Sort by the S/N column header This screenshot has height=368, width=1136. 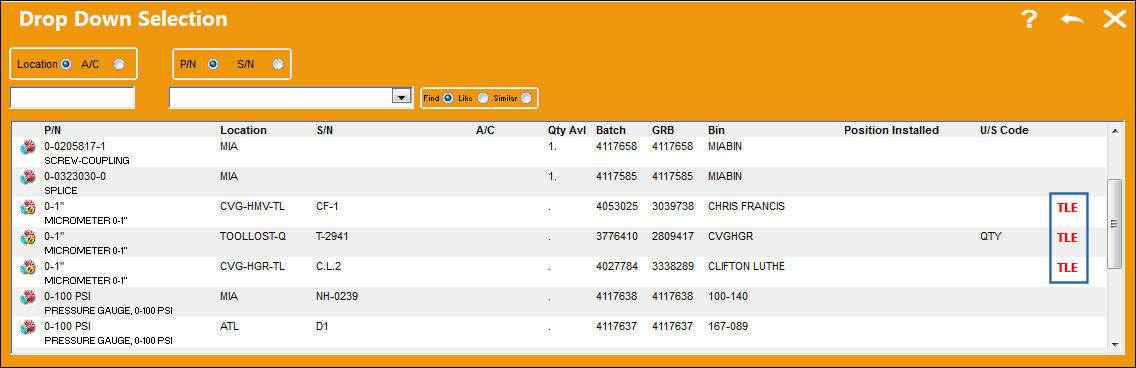(325, 130)
